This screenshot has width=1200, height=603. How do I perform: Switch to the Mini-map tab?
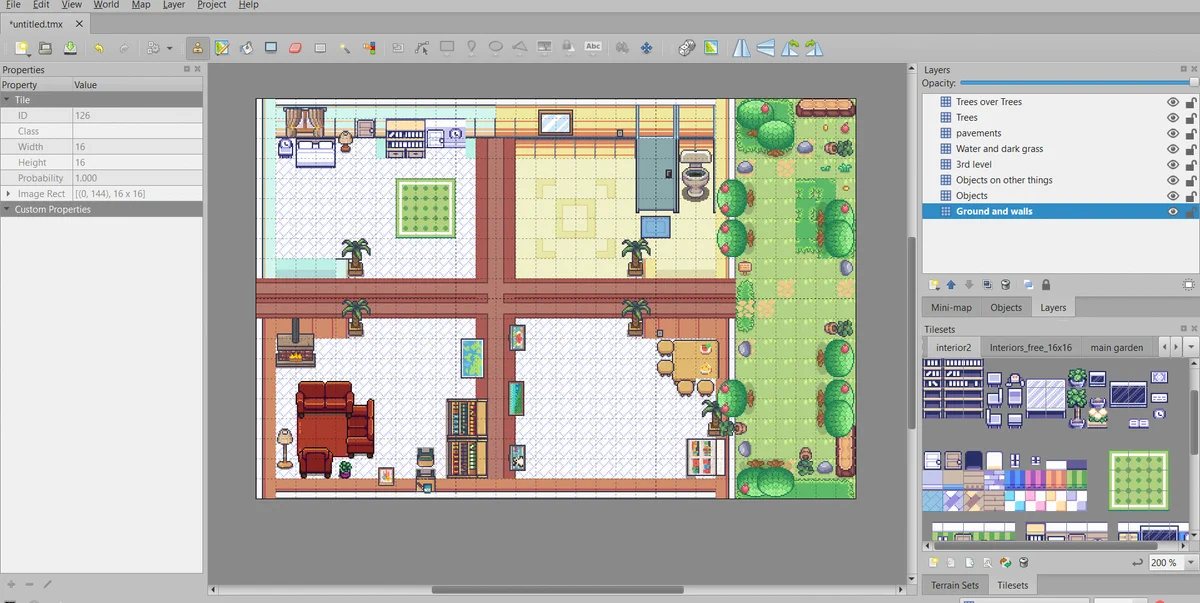click(x=951, y=307)
